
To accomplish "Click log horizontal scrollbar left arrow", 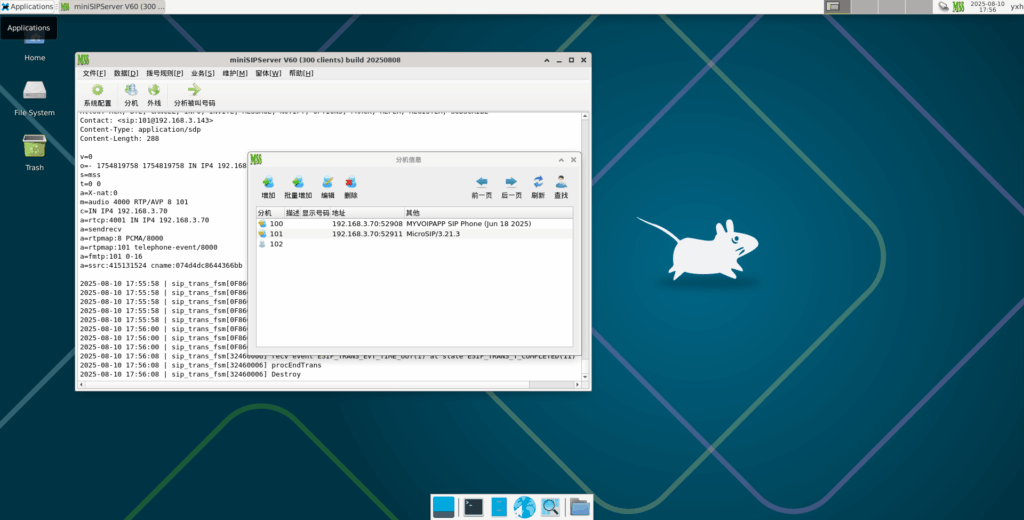I will click(x=81, y=385).
